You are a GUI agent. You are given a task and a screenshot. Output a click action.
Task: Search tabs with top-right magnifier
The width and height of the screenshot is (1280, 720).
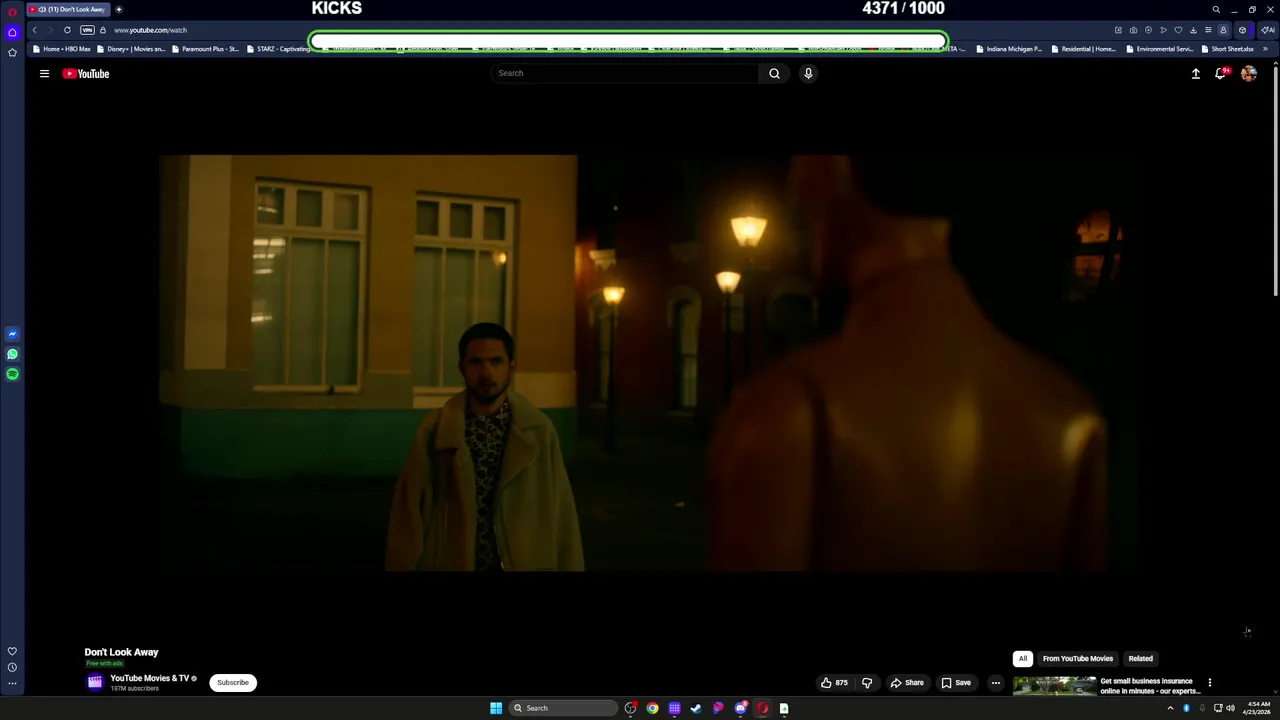[1216, 9]
